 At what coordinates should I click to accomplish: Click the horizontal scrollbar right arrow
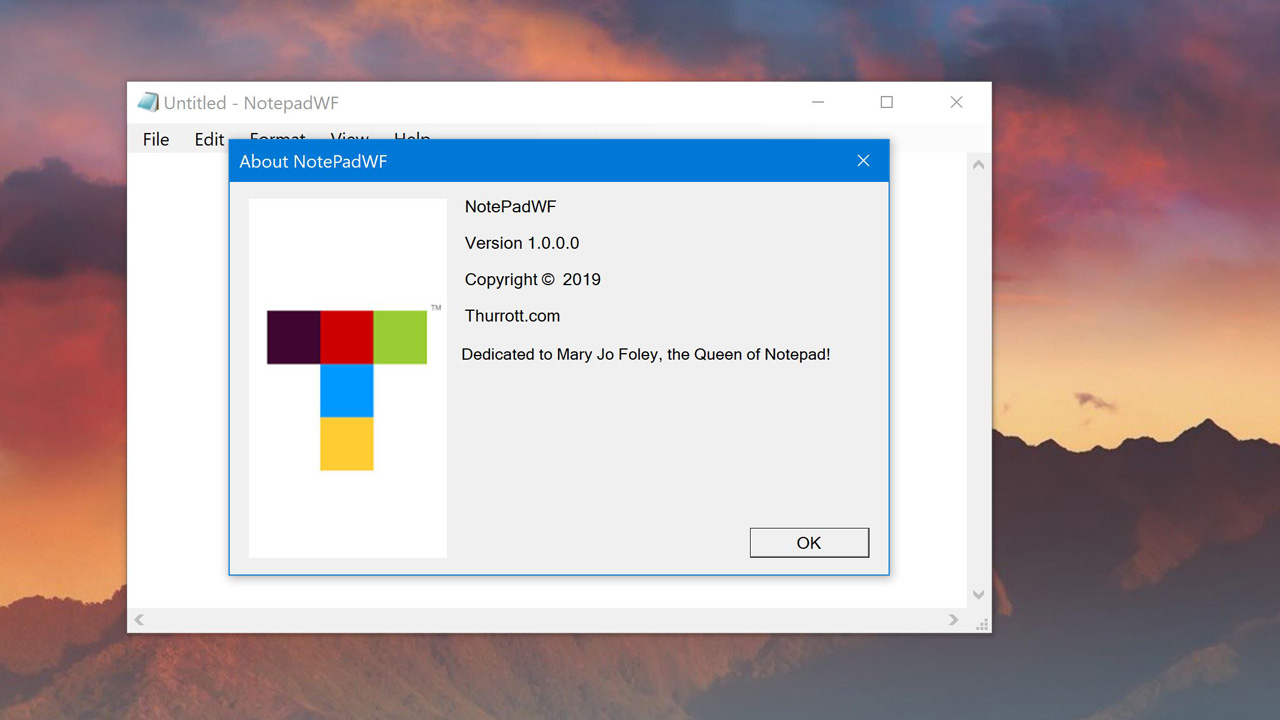click(x=954, y=620)
